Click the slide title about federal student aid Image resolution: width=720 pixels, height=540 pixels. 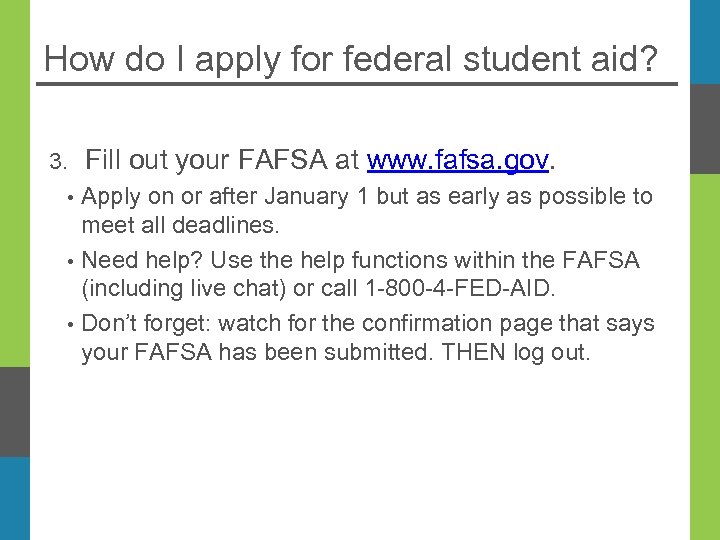[351, 59]
